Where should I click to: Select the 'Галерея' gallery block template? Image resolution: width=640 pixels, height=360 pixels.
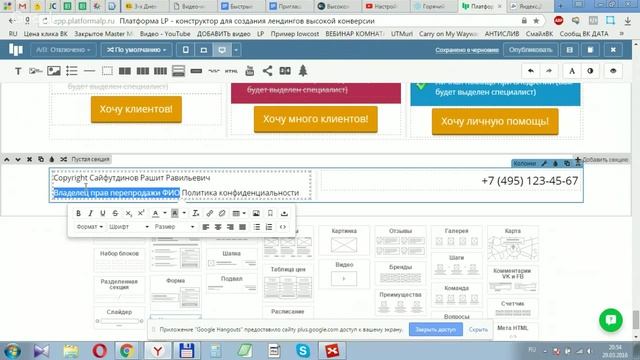point(456,238)
